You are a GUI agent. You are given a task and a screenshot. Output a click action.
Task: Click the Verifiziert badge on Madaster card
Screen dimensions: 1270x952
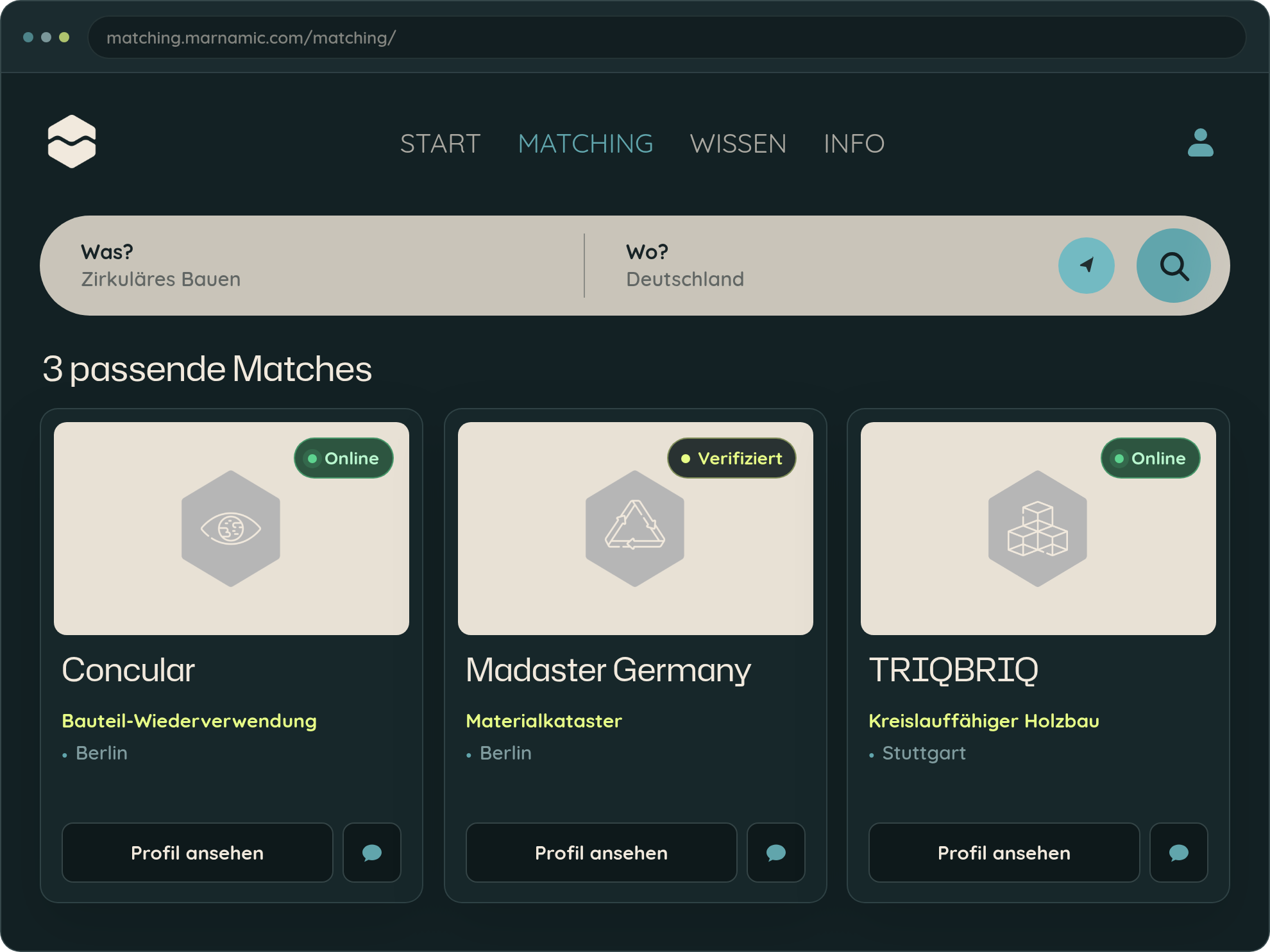[x=732, y=458]
